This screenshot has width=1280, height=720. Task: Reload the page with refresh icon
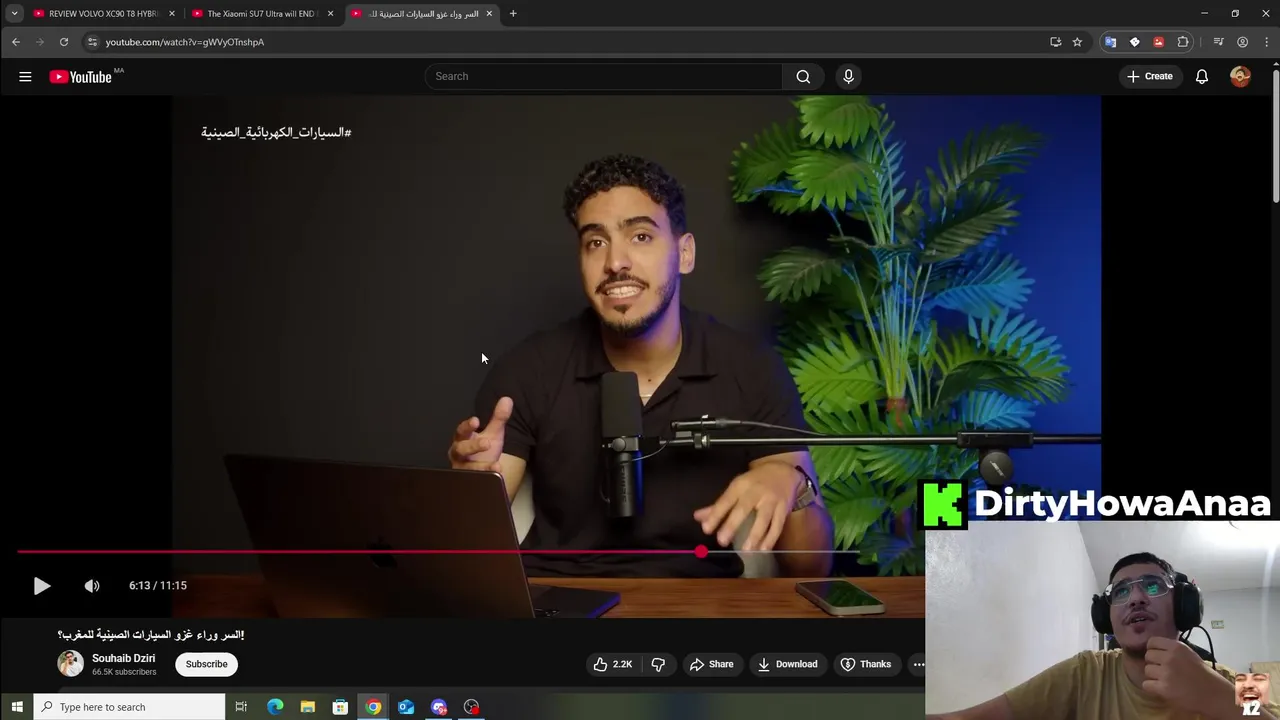(64, 42)
